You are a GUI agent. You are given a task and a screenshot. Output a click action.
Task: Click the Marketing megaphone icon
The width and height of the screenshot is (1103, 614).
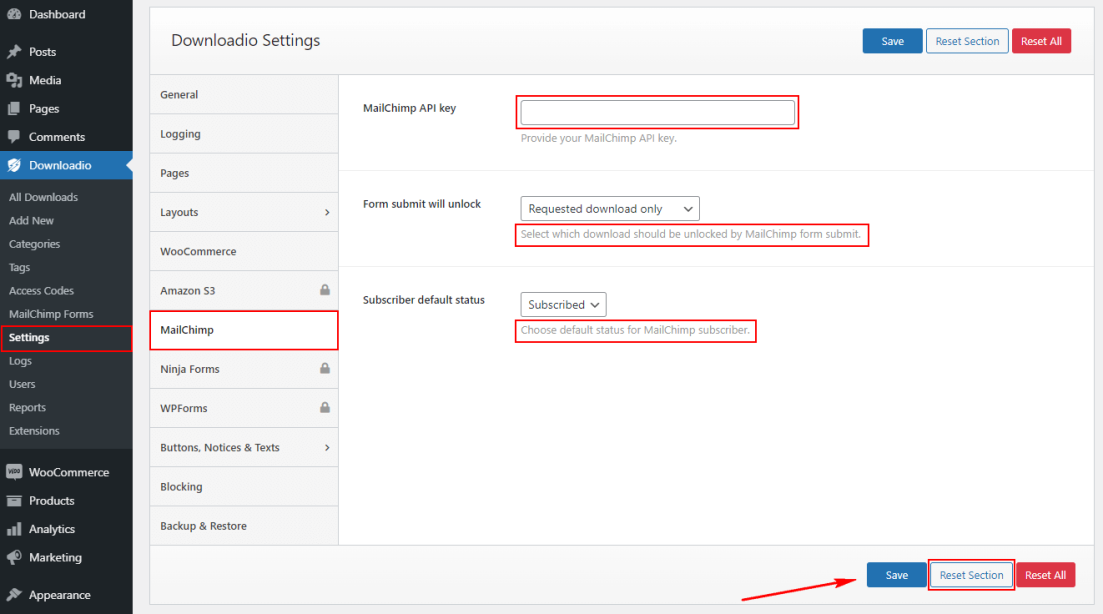(14, 557)
